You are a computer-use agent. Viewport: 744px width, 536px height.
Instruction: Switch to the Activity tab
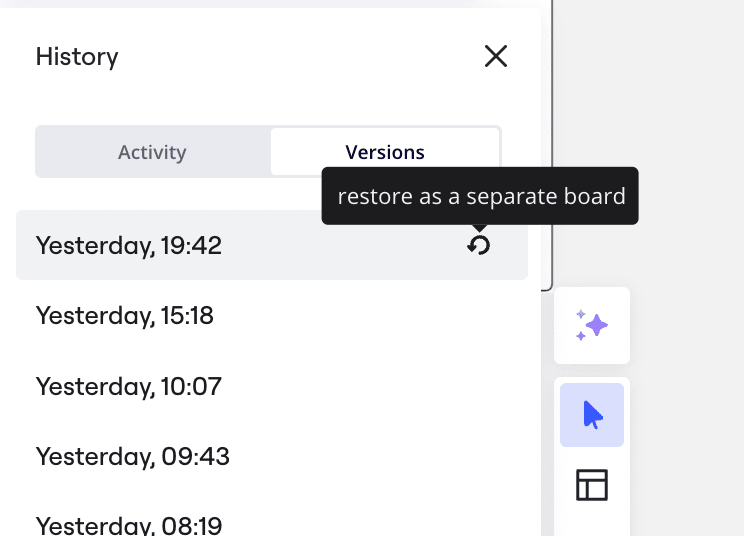152,152
